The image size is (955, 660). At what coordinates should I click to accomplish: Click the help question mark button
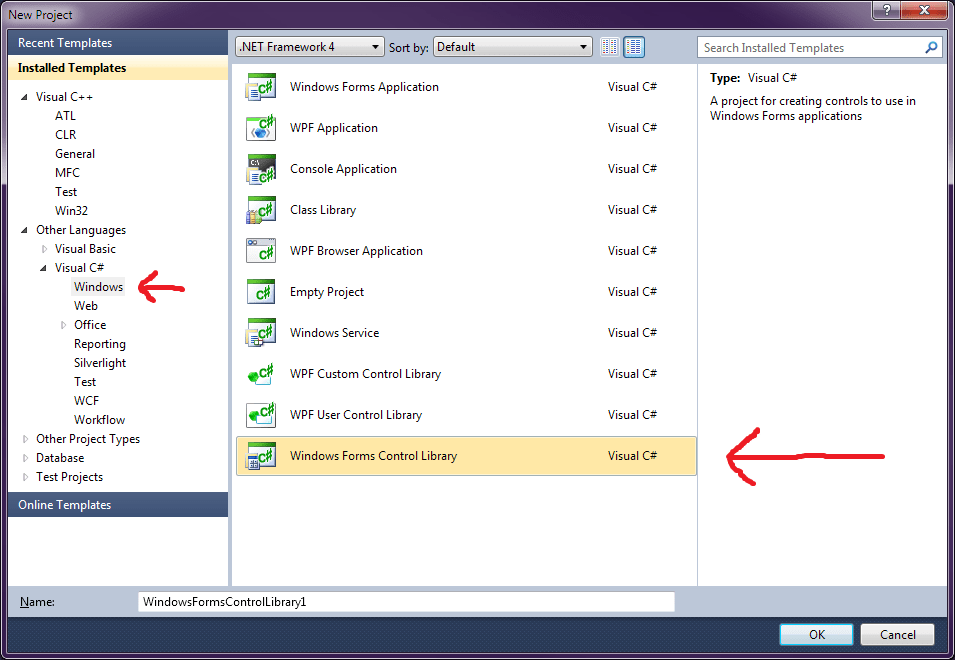(887, 10)
